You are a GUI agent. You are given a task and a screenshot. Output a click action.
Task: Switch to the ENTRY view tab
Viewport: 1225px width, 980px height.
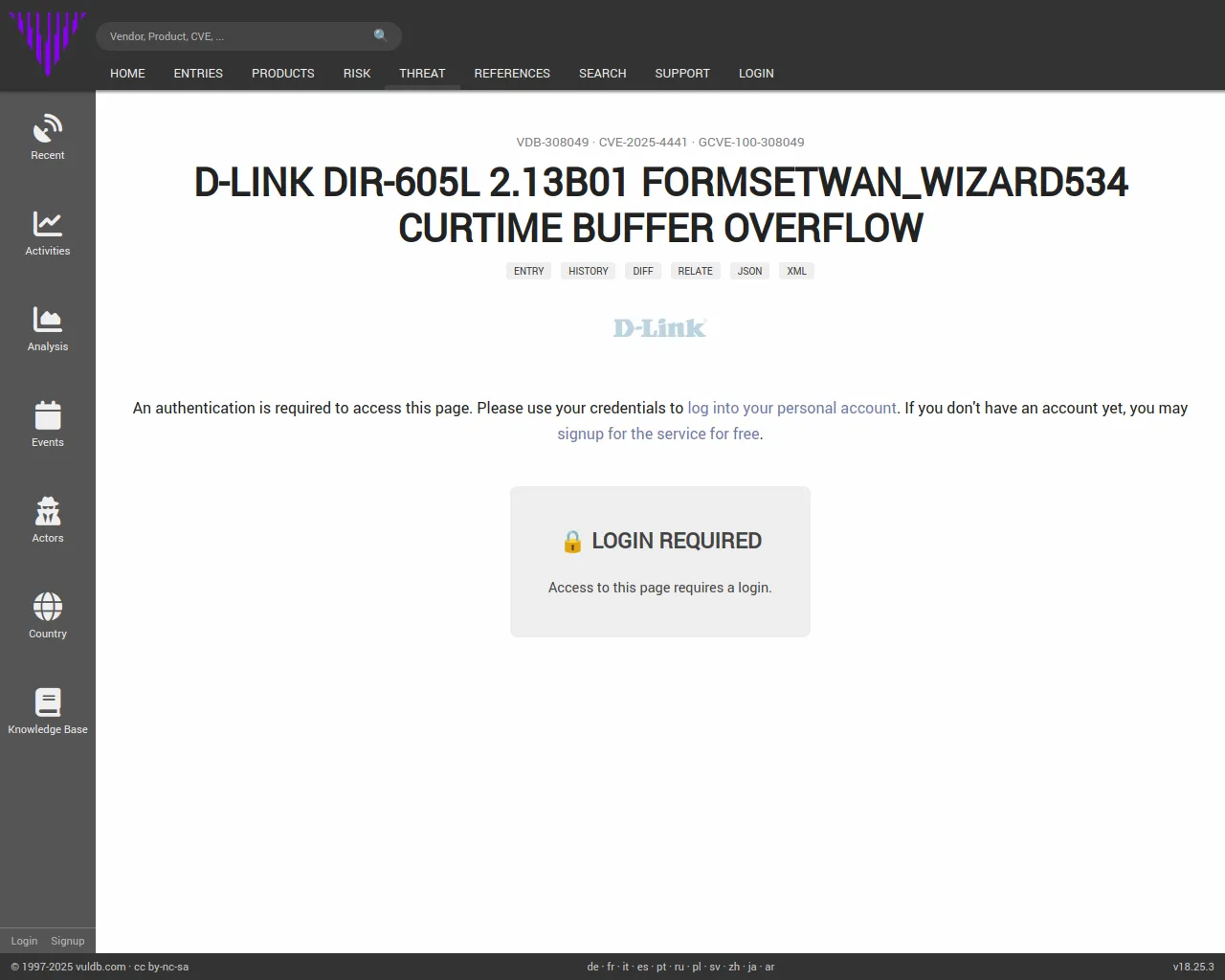[529, 271]
